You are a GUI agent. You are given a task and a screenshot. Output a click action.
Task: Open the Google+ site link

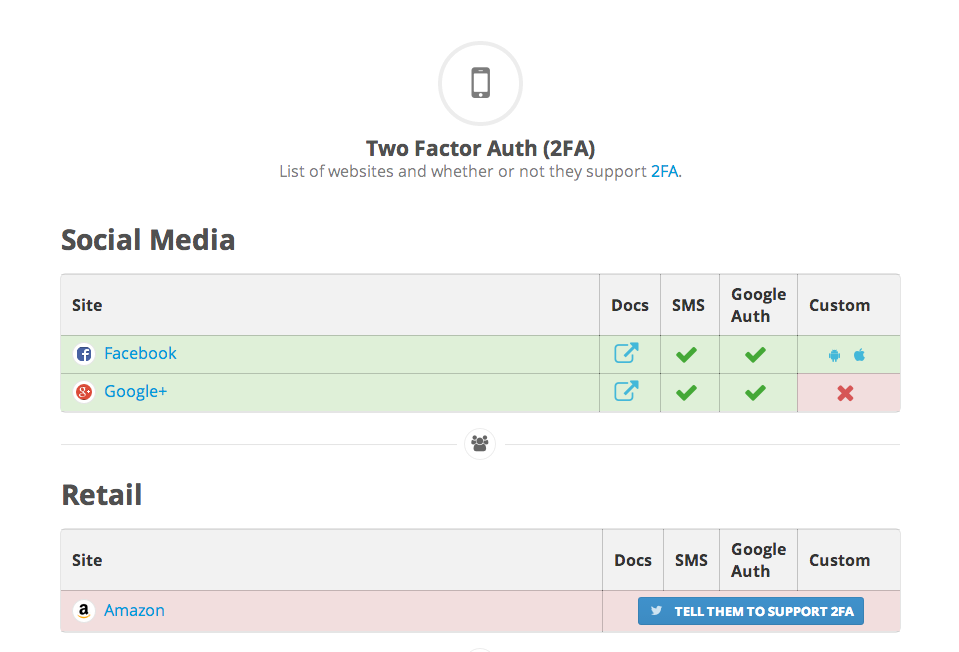(x=135, y=391)
